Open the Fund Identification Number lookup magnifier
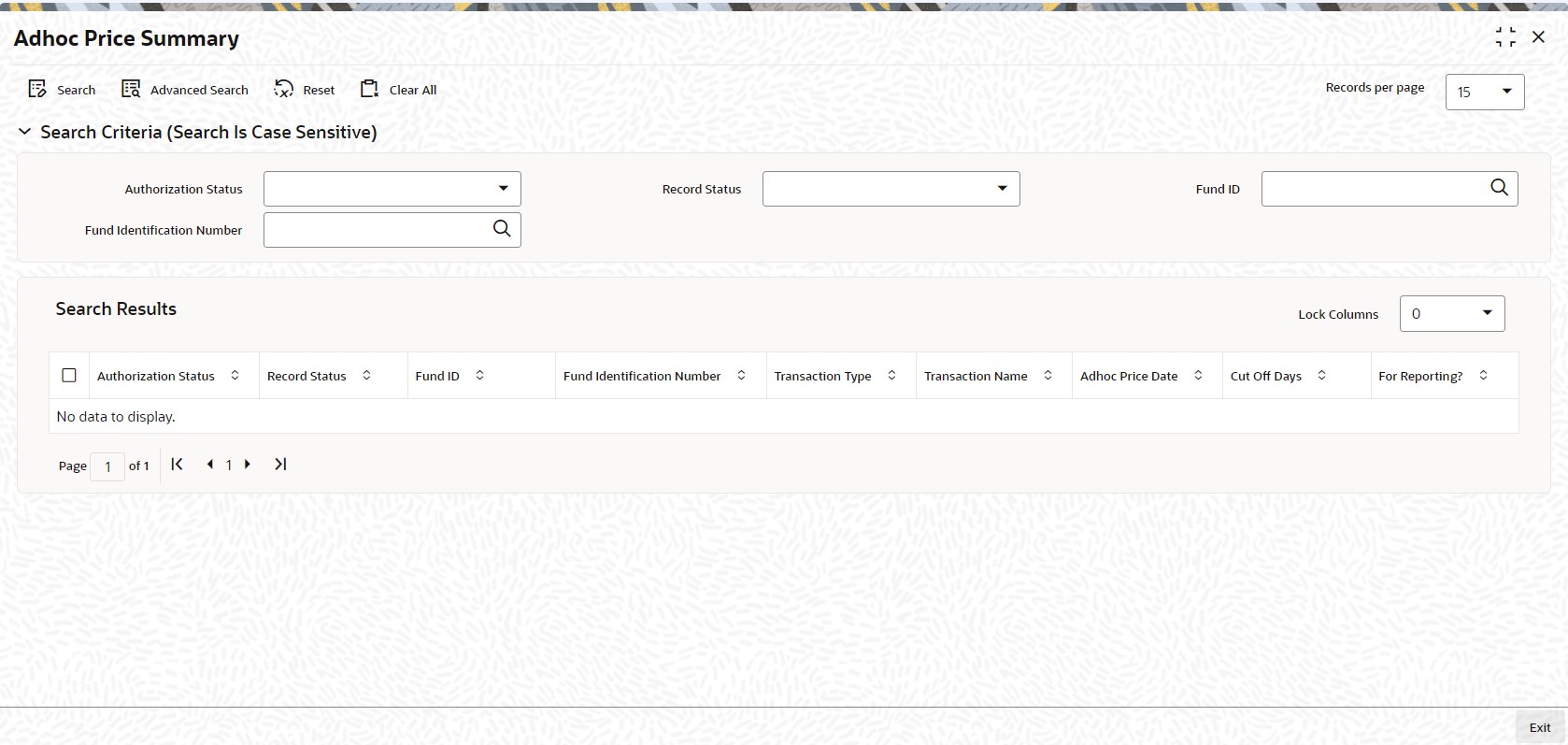This screenshot has width=1568, height=745. pyautogui.click(x=502, y=229)
